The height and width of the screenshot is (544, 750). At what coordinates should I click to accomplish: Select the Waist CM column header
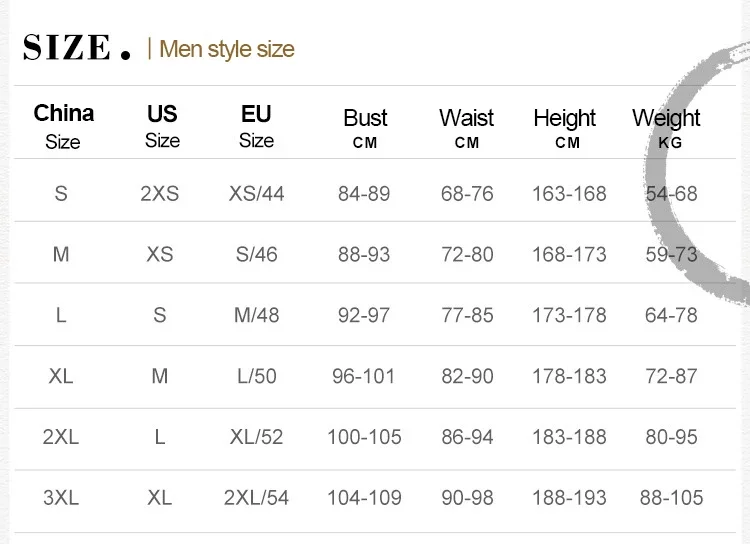pos(467,128)
